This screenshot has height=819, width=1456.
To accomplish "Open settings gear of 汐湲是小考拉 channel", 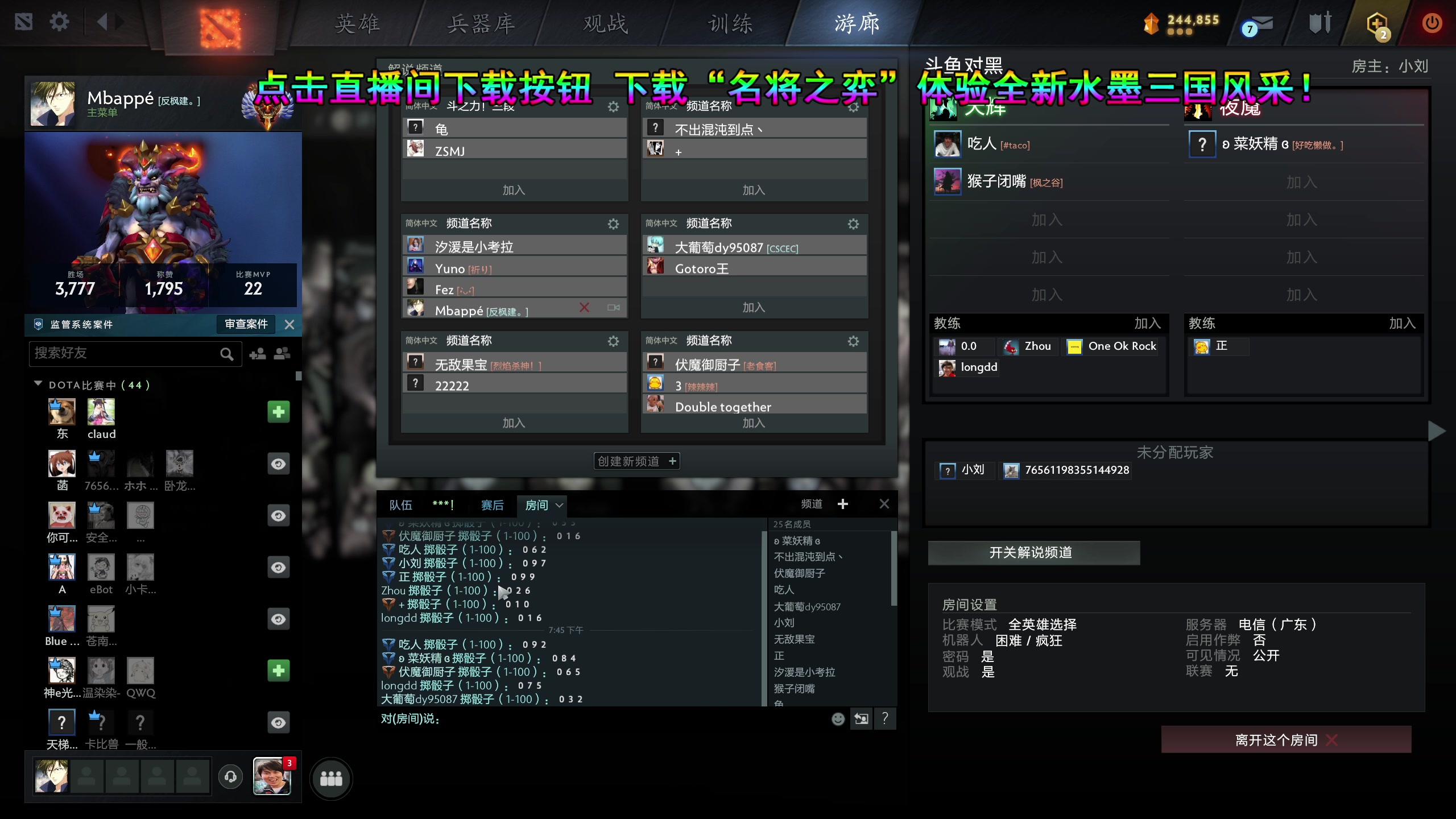I will click(613, 224).
